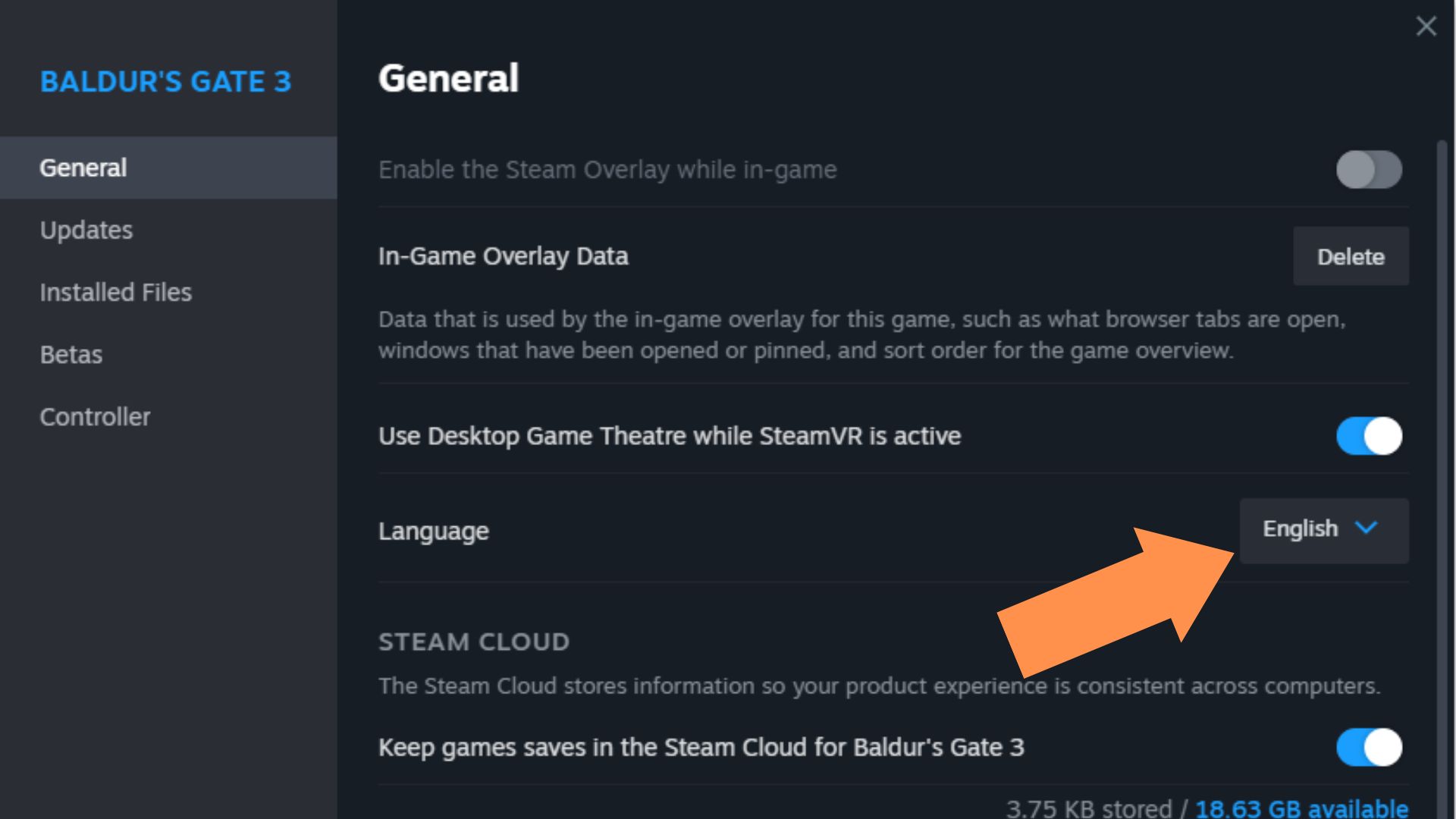
Task: Toggle Use Desktop Game Theatre while SteamVR active
Action: click(x=1370, y=435)
